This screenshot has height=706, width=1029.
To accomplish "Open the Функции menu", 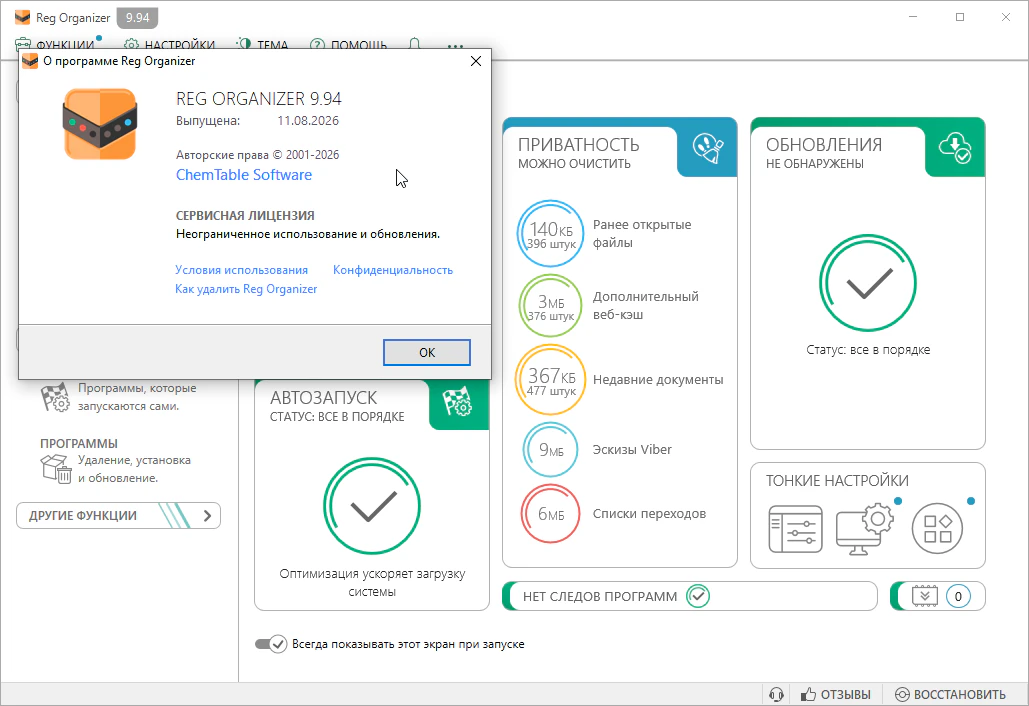I will [55, 45].
